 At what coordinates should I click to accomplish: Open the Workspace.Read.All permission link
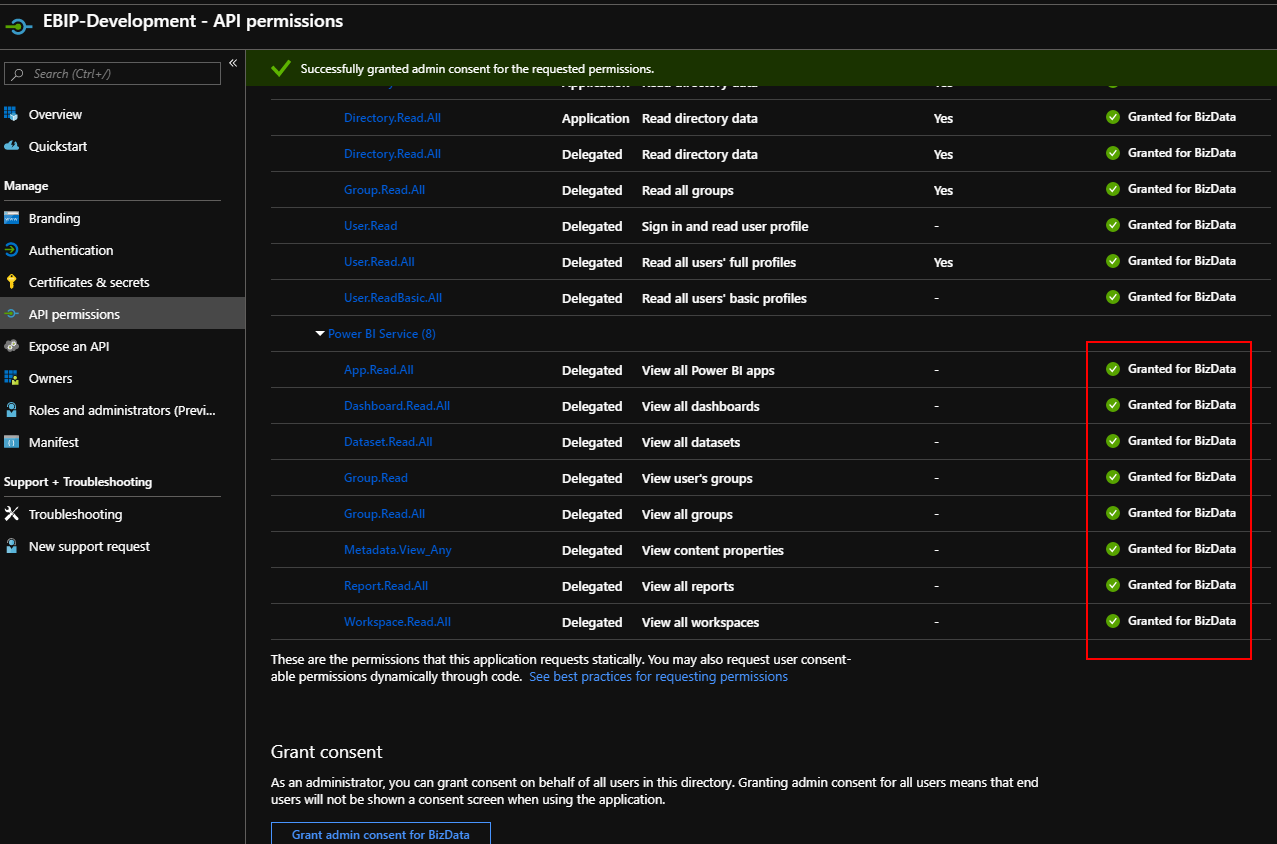click(x=397, y=622)
